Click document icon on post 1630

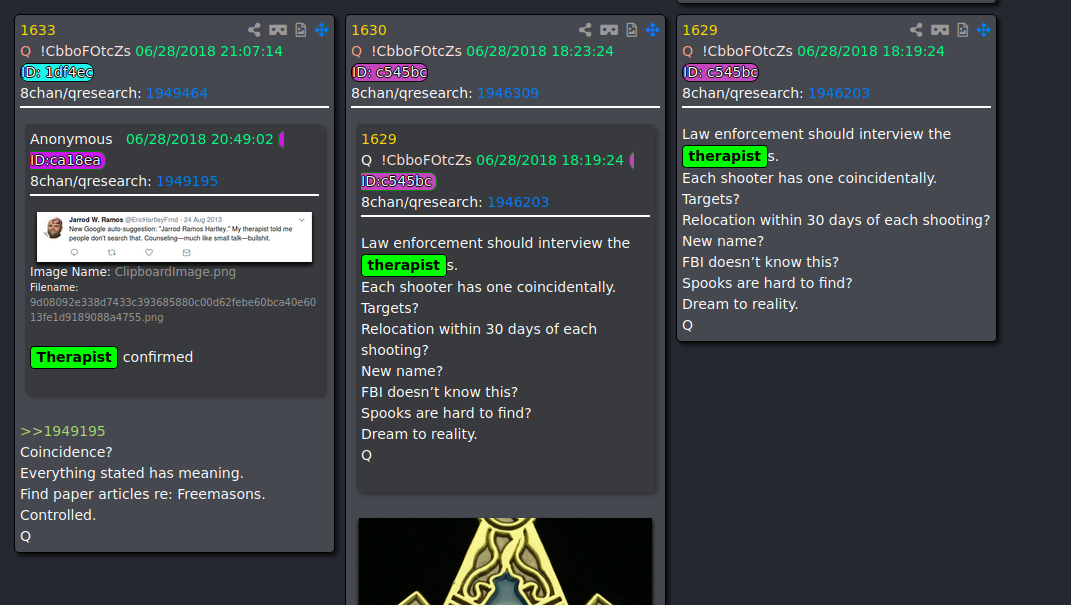pos(632,30)
